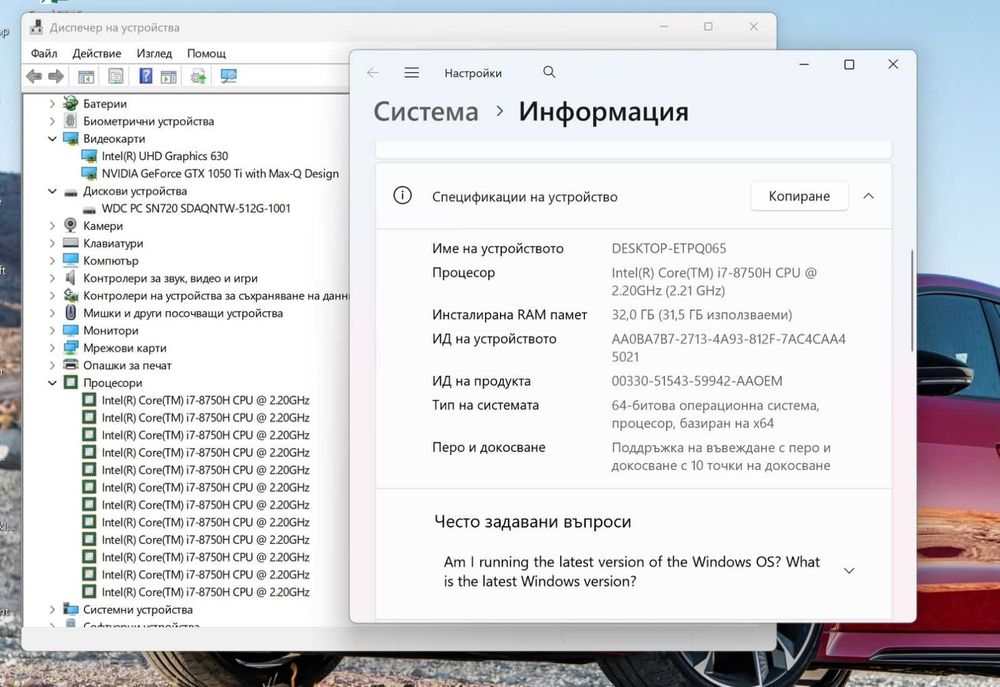Click the scan for hardware changes monitor icon
This screenshot has width=1000, height=687.
click(228, 77)
